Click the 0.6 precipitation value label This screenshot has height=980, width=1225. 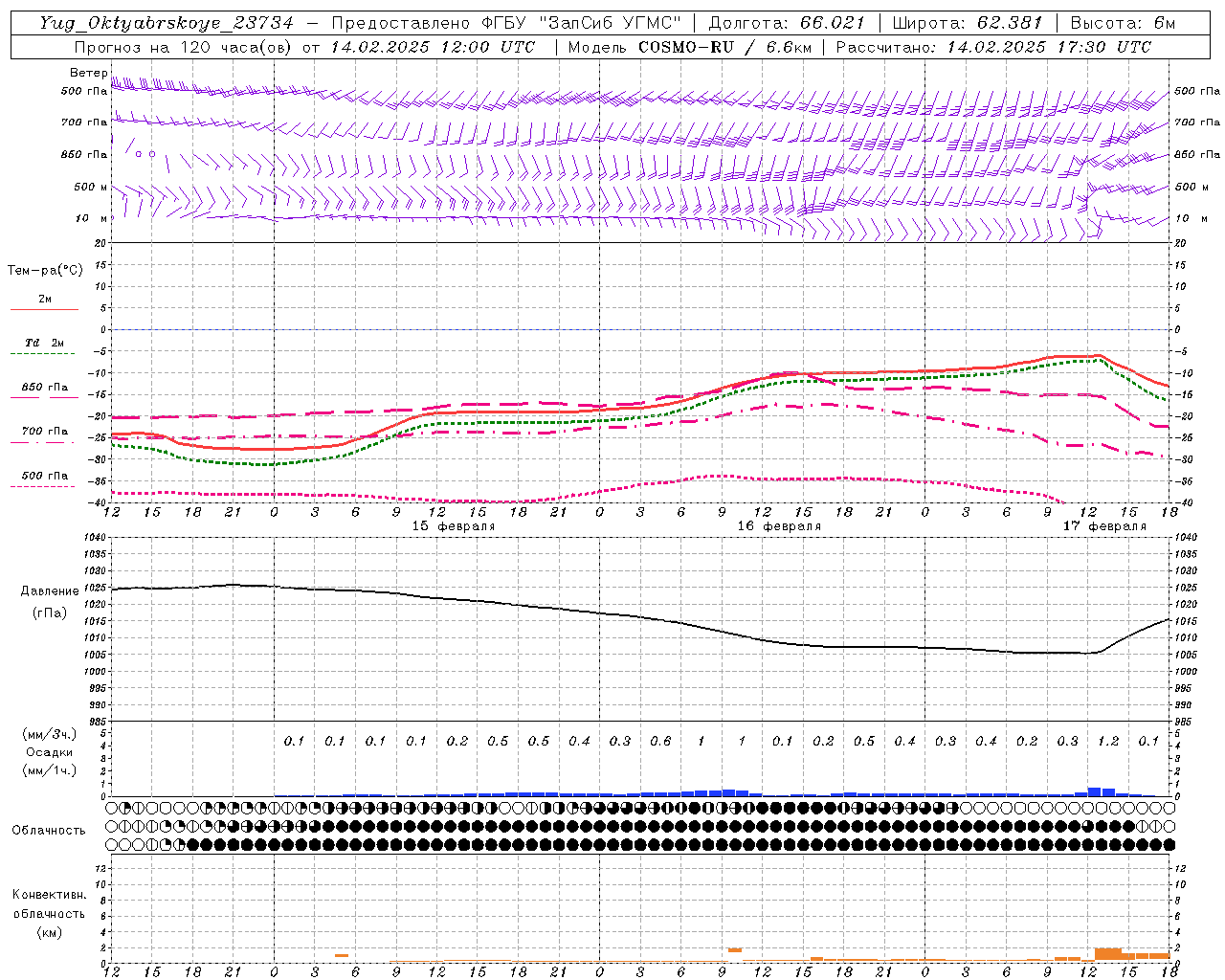(x=660, y=741)
